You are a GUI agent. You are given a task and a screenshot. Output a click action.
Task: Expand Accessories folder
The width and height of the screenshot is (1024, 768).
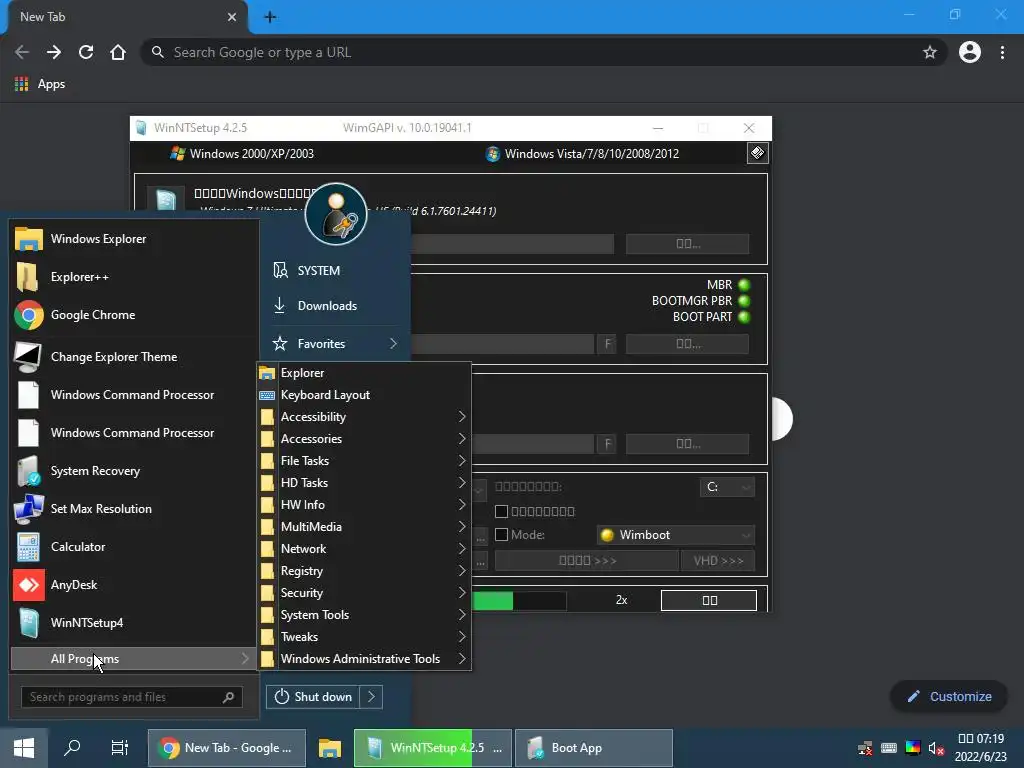coord(364,439)
